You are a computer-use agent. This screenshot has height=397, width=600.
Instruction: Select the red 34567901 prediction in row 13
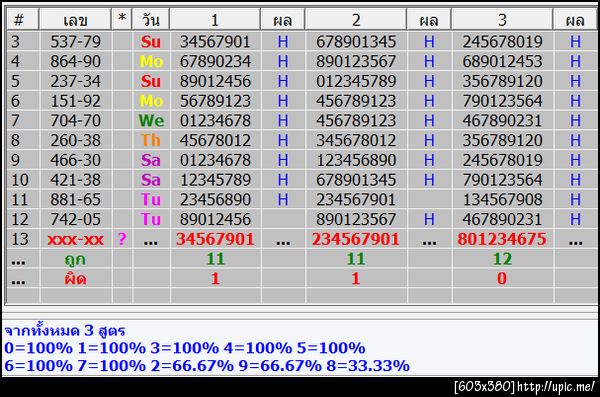point(215,239)
